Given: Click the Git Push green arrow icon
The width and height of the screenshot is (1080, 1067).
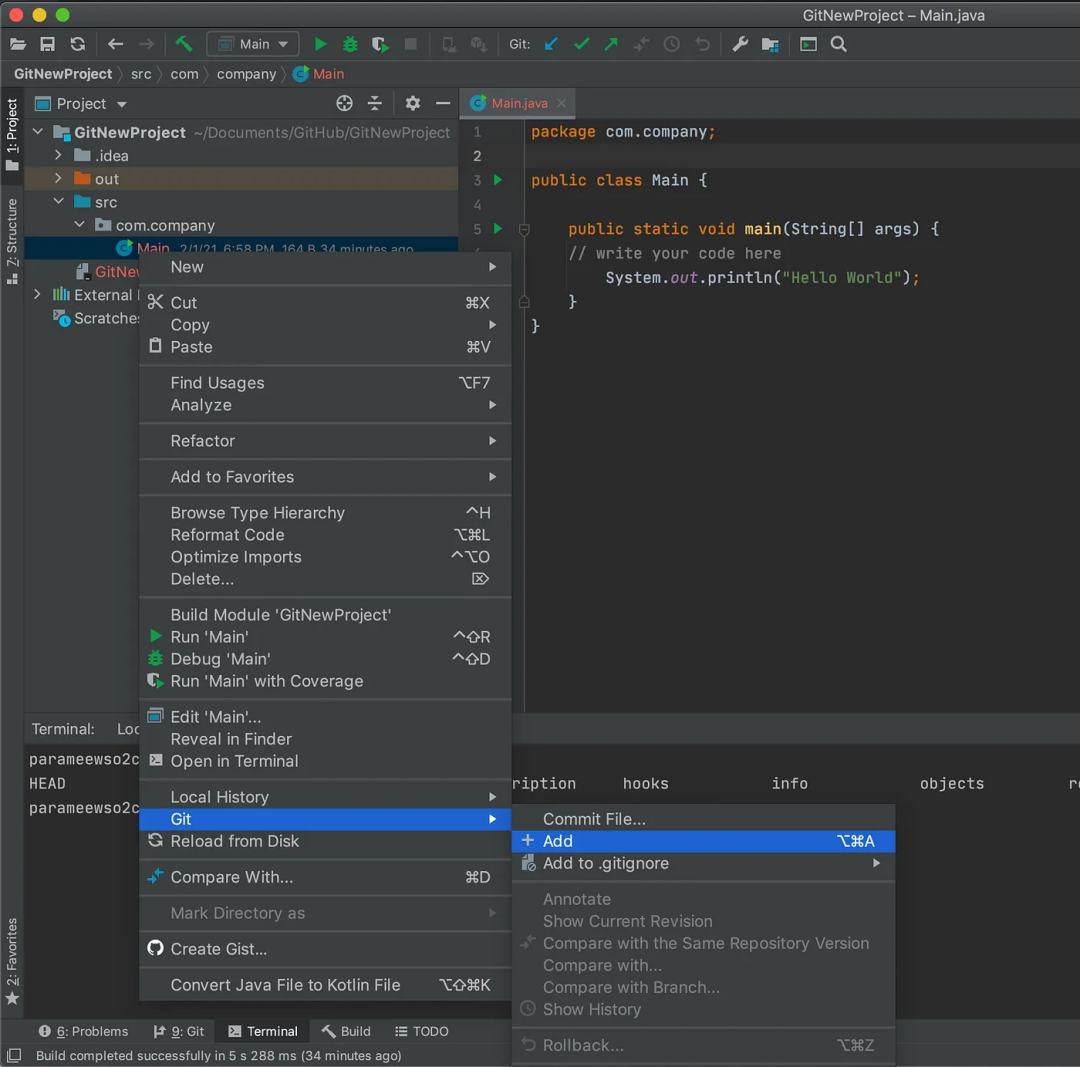Looking at the screenshot, I should pyautogui.click(x=611, y=45).
